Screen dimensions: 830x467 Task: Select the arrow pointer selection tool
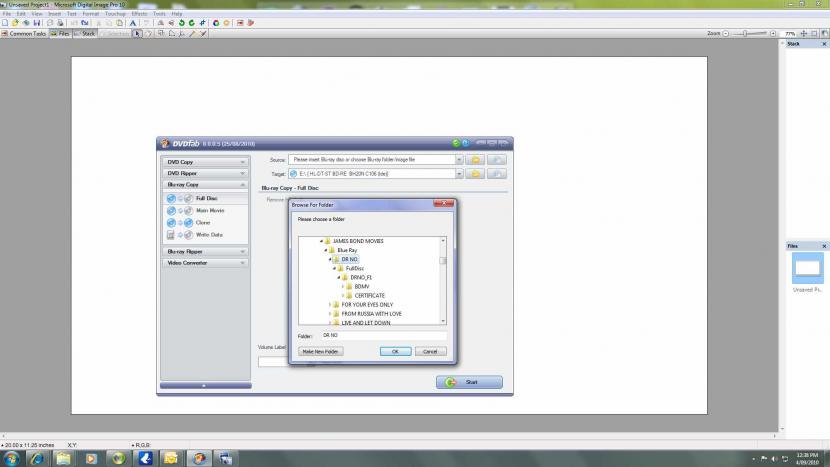pyautogui.click(x=137, y=33)
